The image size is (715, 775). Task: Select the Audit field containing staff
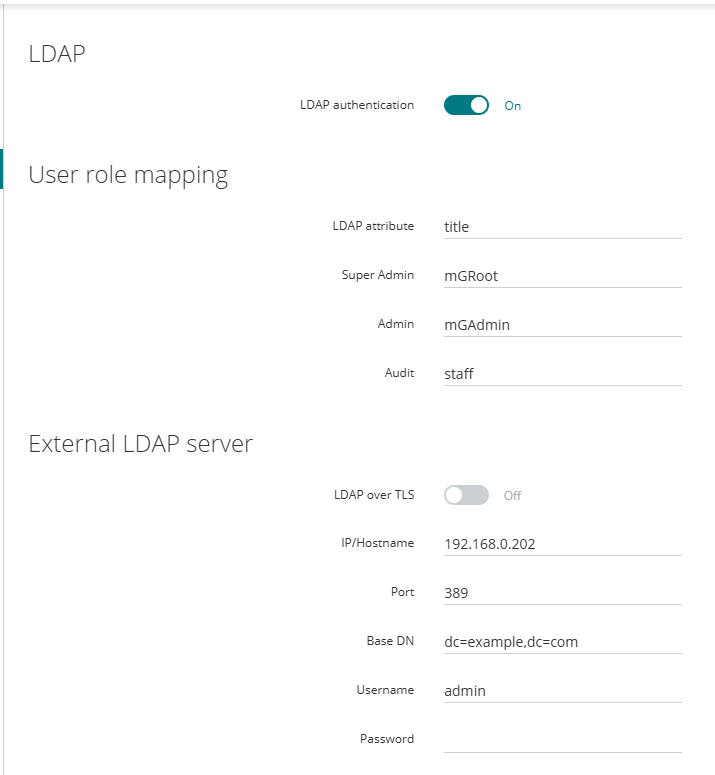(562, 374)
